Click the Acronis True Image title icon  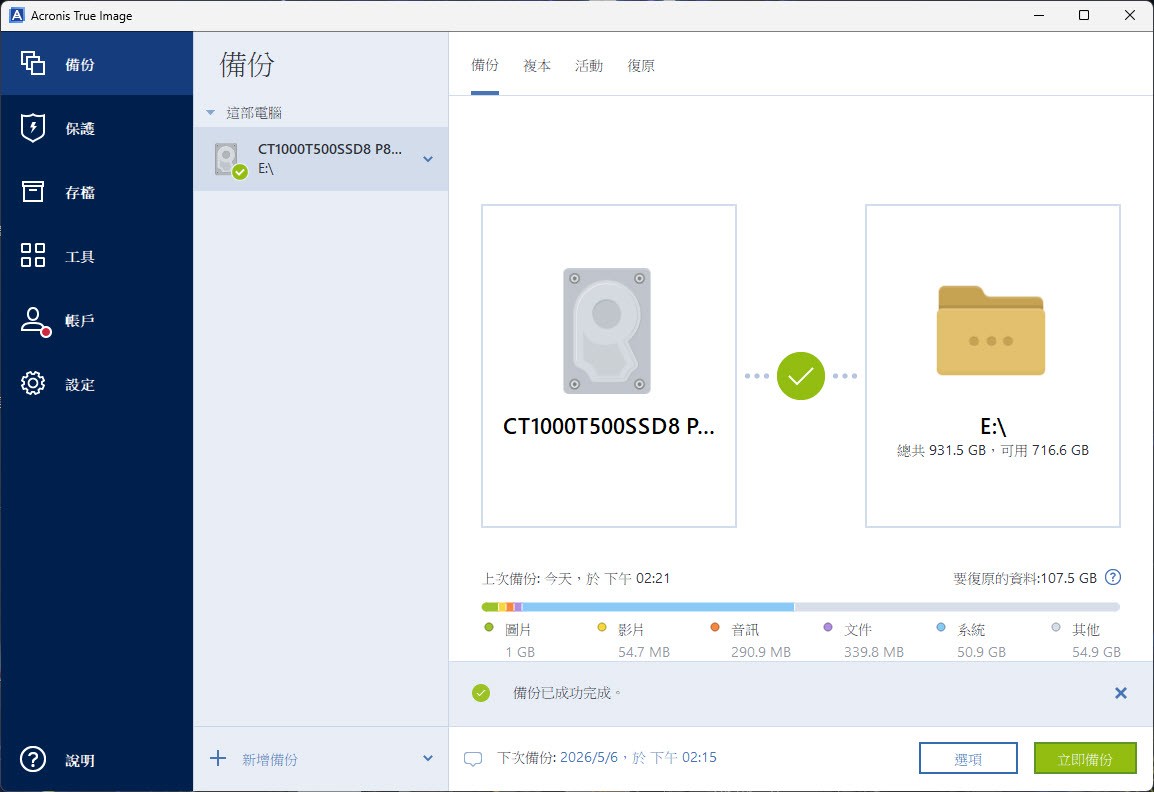click(x=16, y=15)
